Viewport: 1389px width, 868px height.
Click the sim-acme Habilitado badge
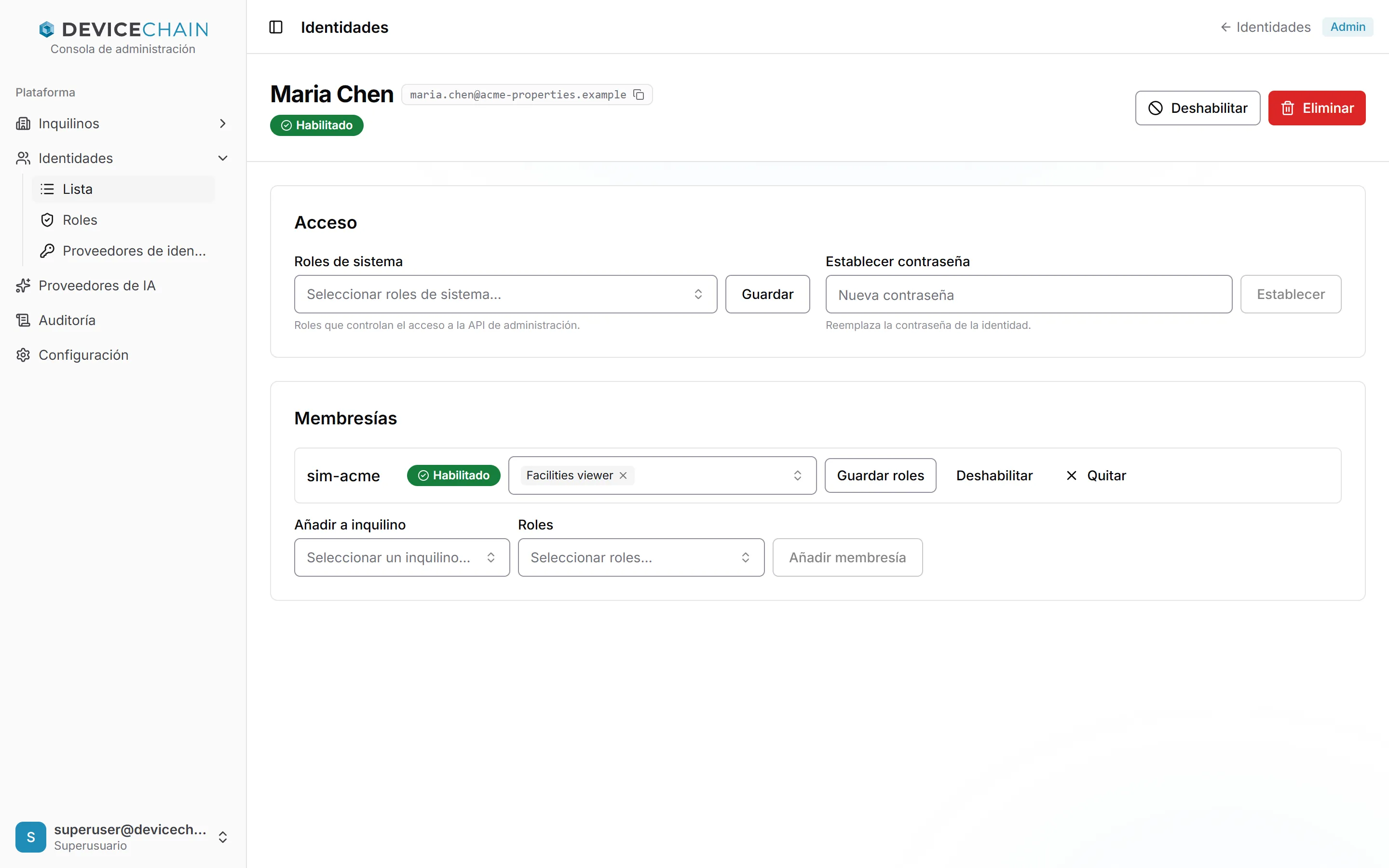click(453, 475)
